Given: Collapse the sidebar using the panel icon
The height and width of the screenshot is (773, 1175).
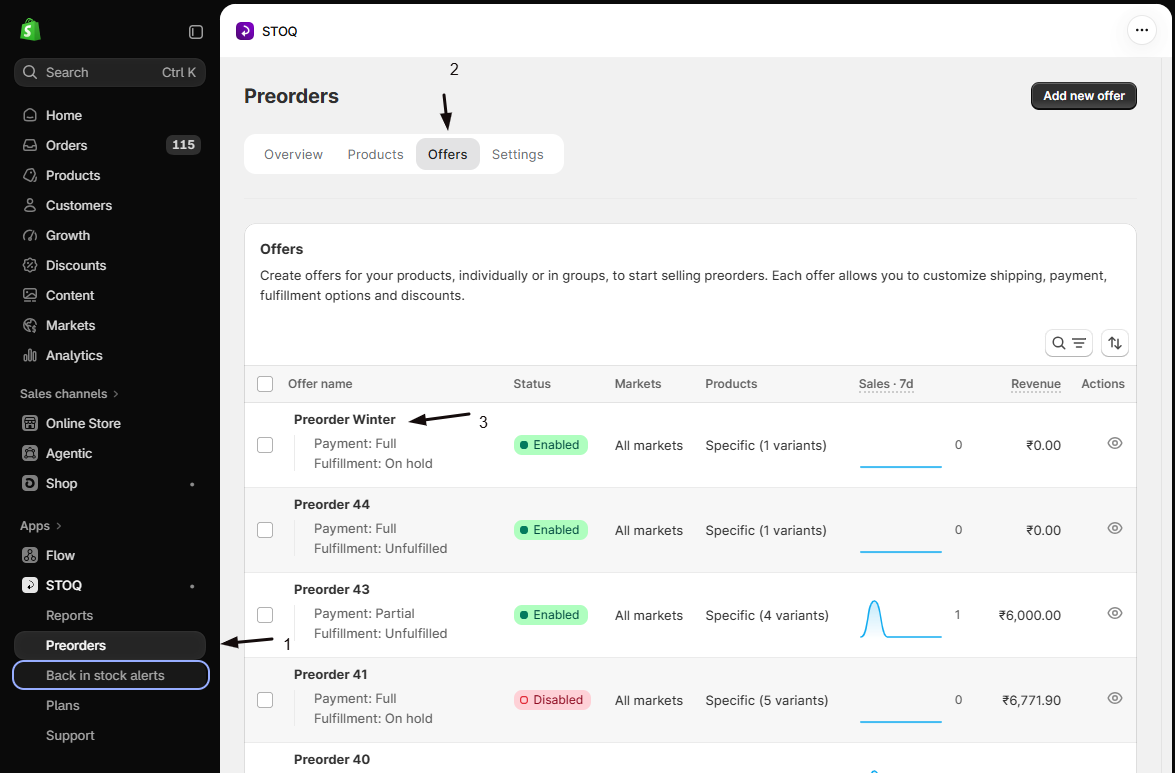Looking at the screenshot, I should click(196, 31).
